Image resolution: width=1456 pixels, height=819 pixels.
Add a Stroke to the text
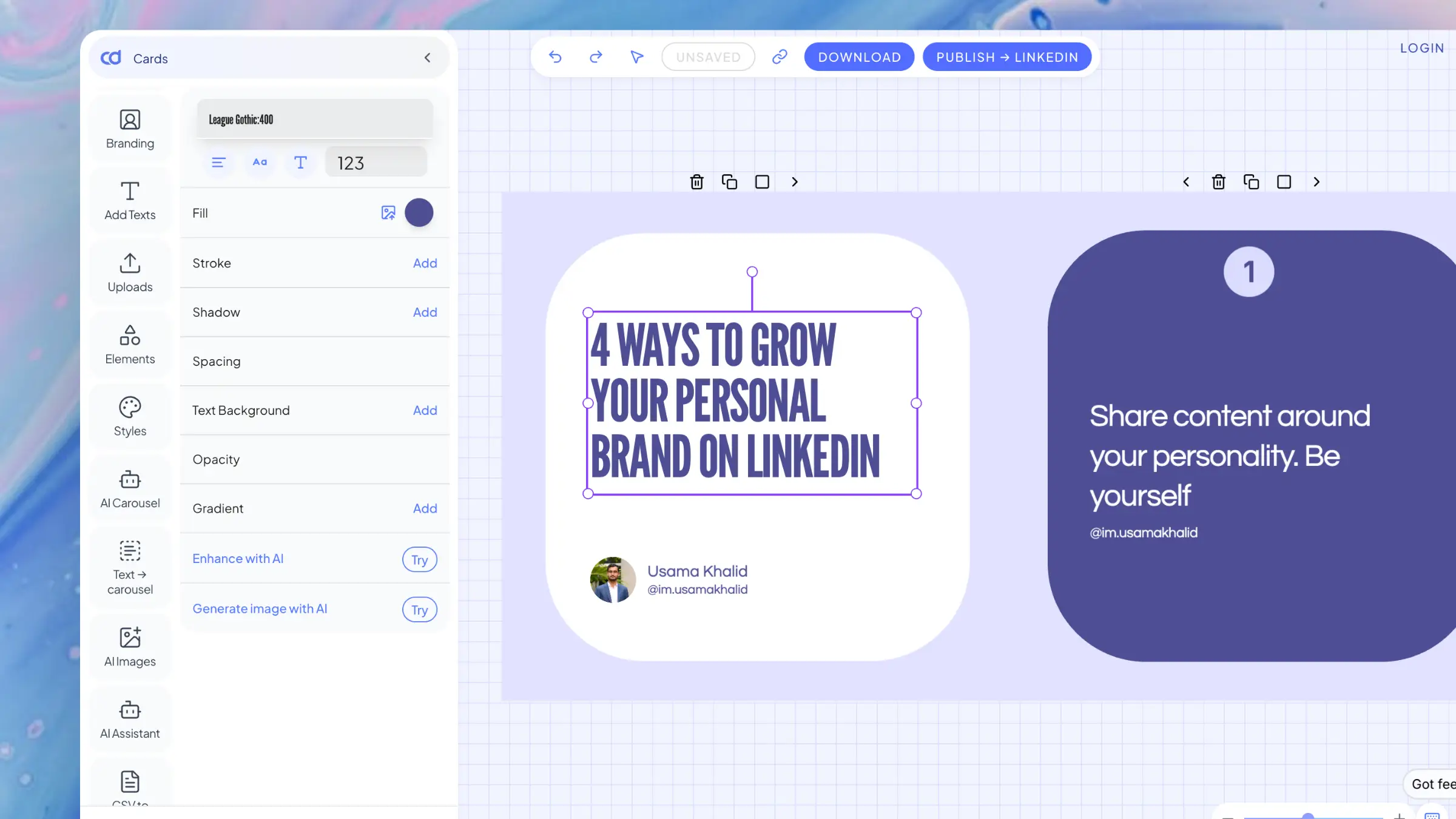point(425,263)
